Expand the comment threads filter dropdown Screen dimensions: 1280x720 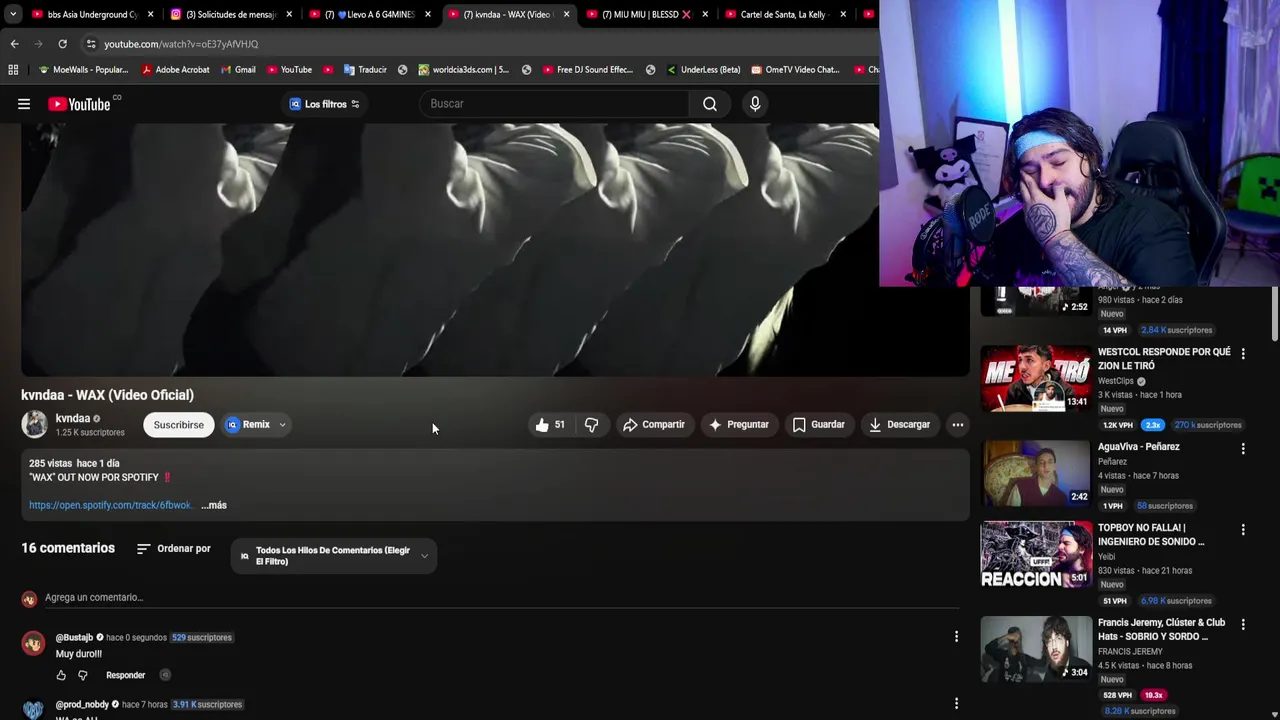[x=333, y=556]
